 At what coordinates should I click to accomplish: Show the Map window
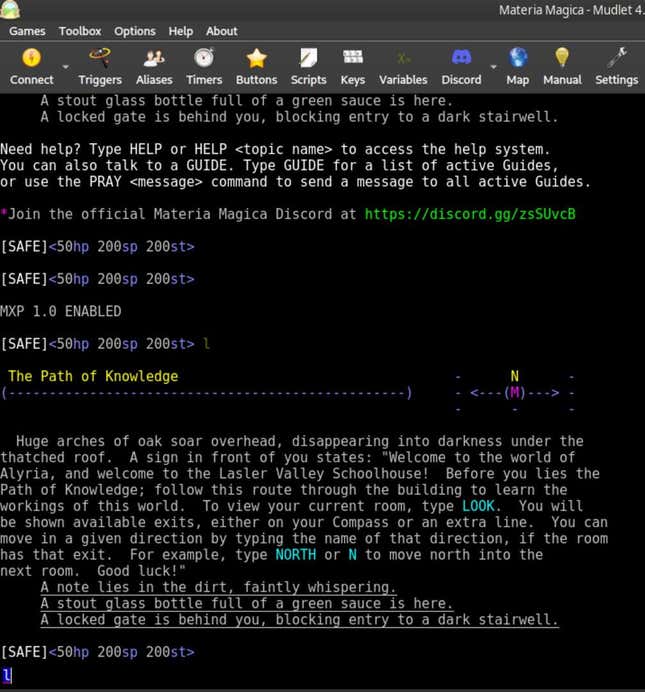pyautogui.click(x=518, y=67)
